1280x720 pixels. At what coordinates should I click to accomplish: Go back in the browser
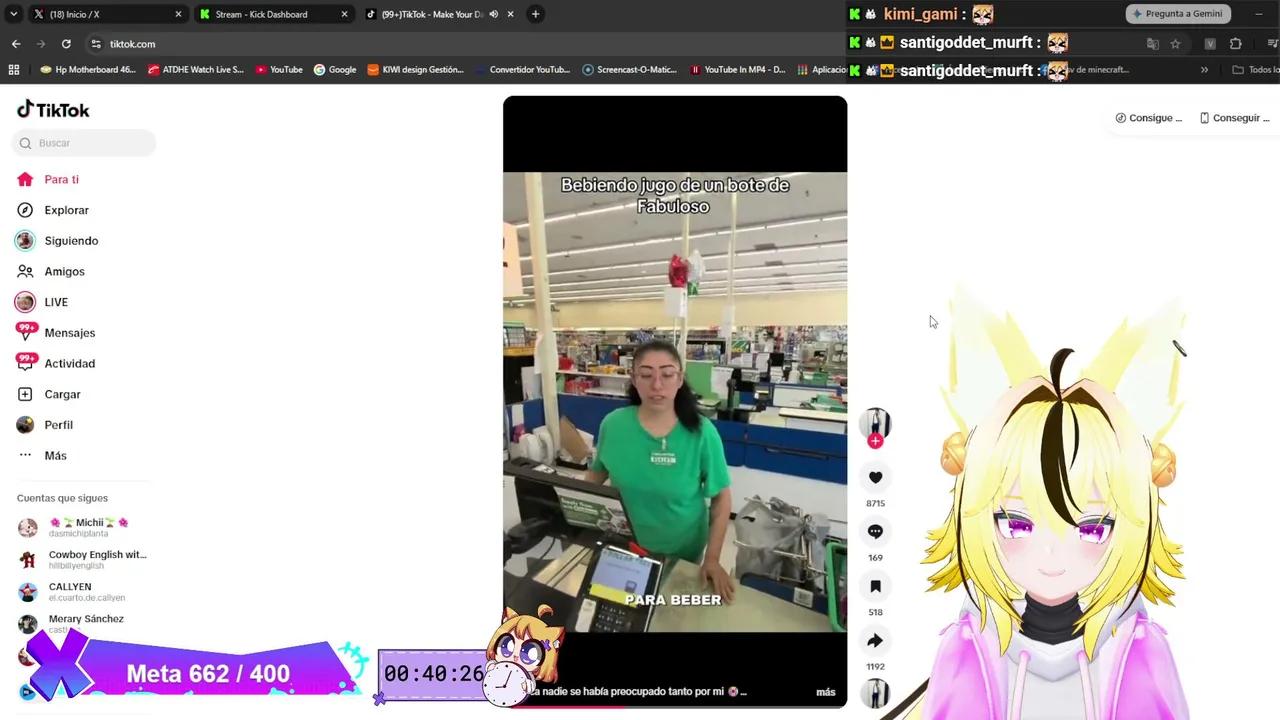point(16,44)
